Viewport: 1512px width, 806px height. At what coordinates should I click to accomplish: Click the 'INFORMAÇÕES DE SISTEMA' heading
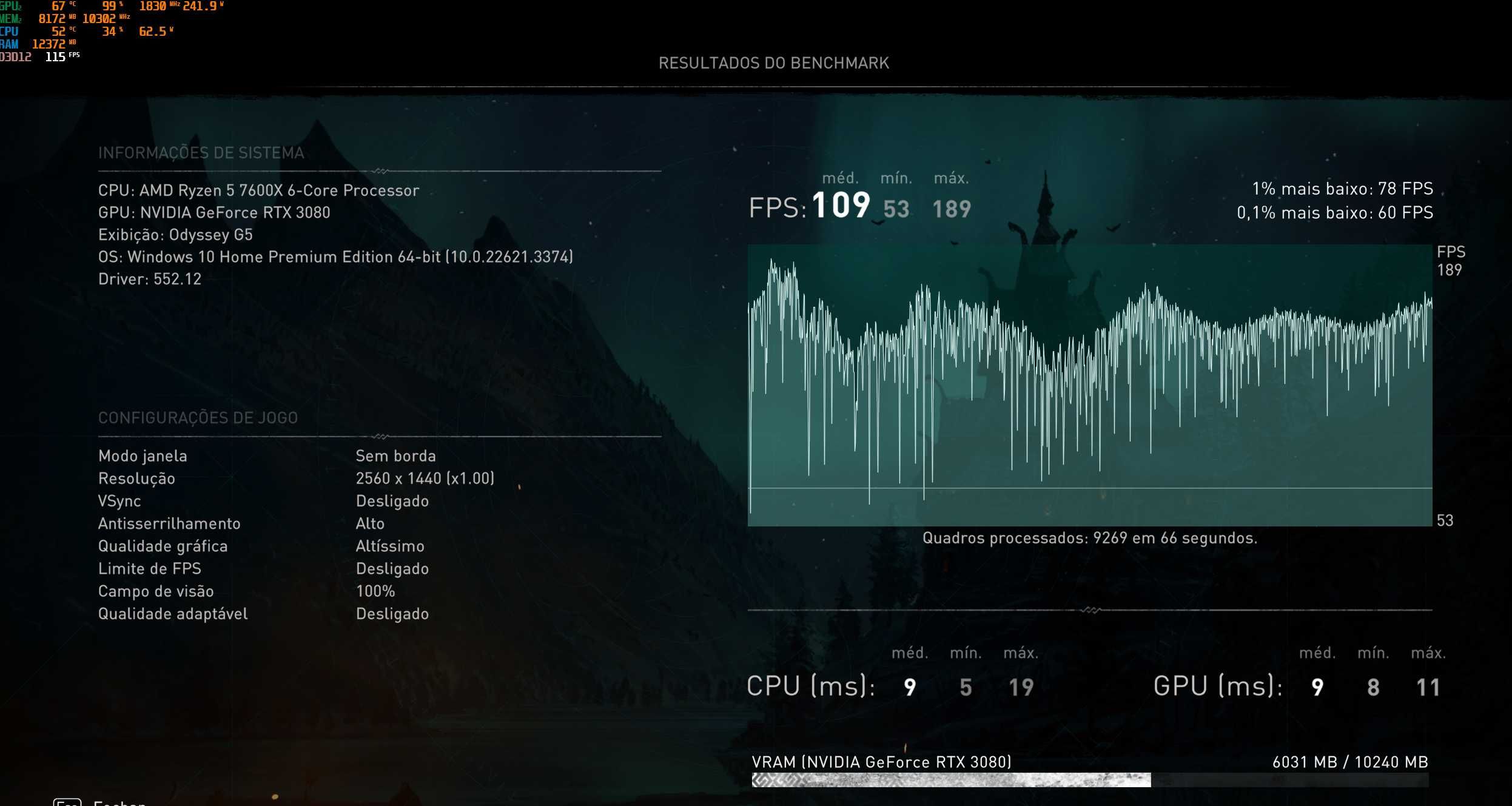[201, 153]
